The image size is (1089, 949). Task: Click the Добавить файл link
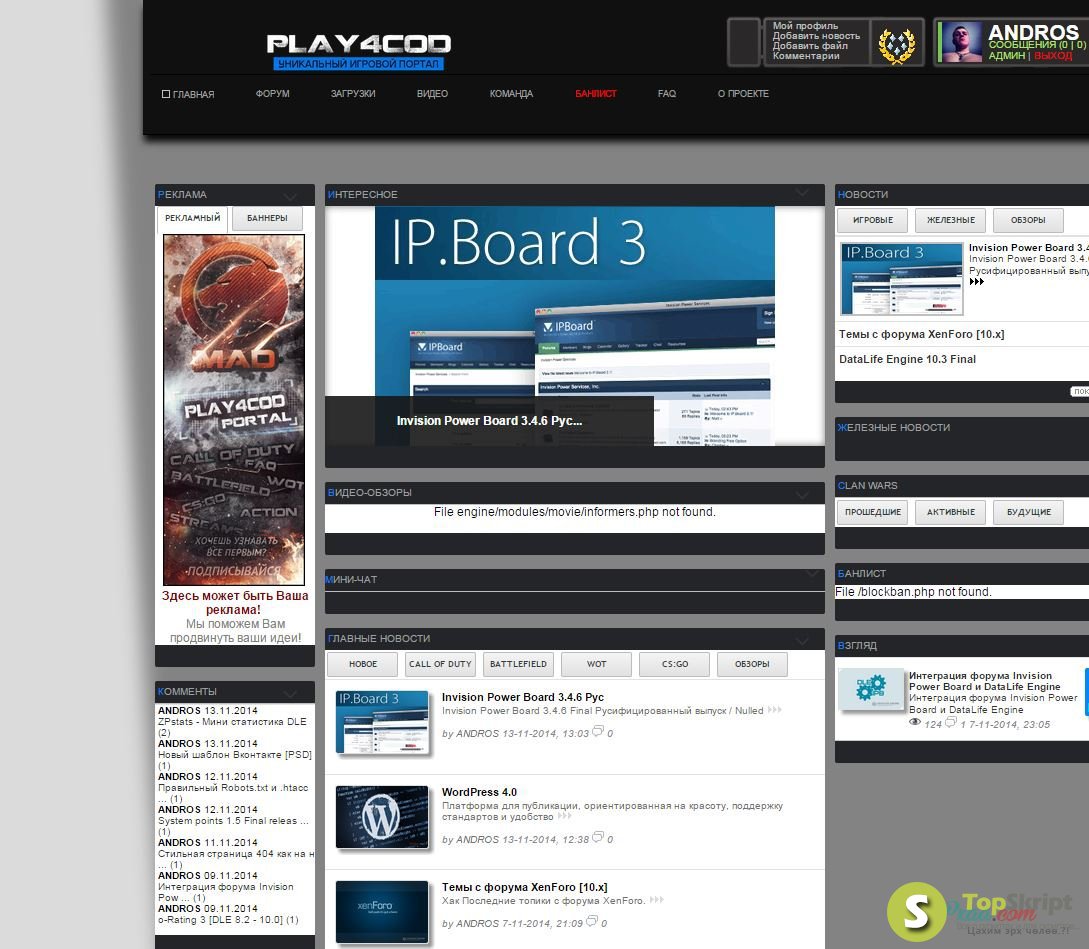click(810, 46)
